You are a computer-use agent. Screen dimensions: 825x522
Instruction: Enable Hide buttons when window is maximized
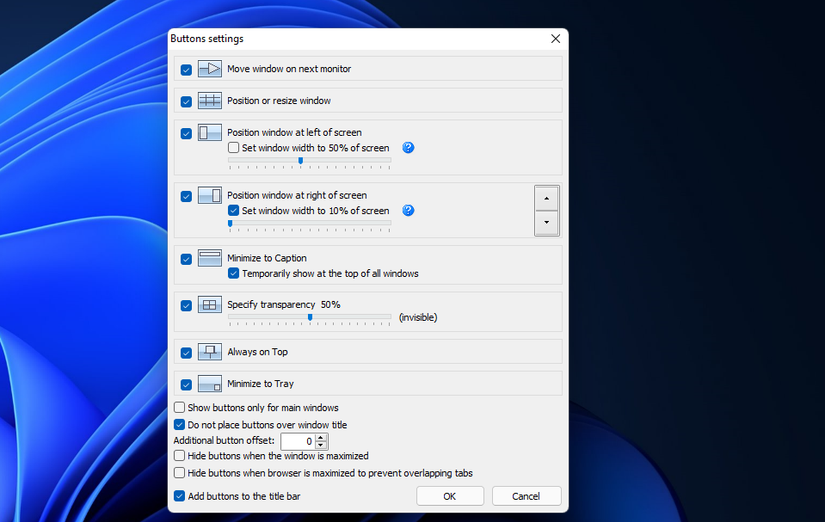coord(179,456)
